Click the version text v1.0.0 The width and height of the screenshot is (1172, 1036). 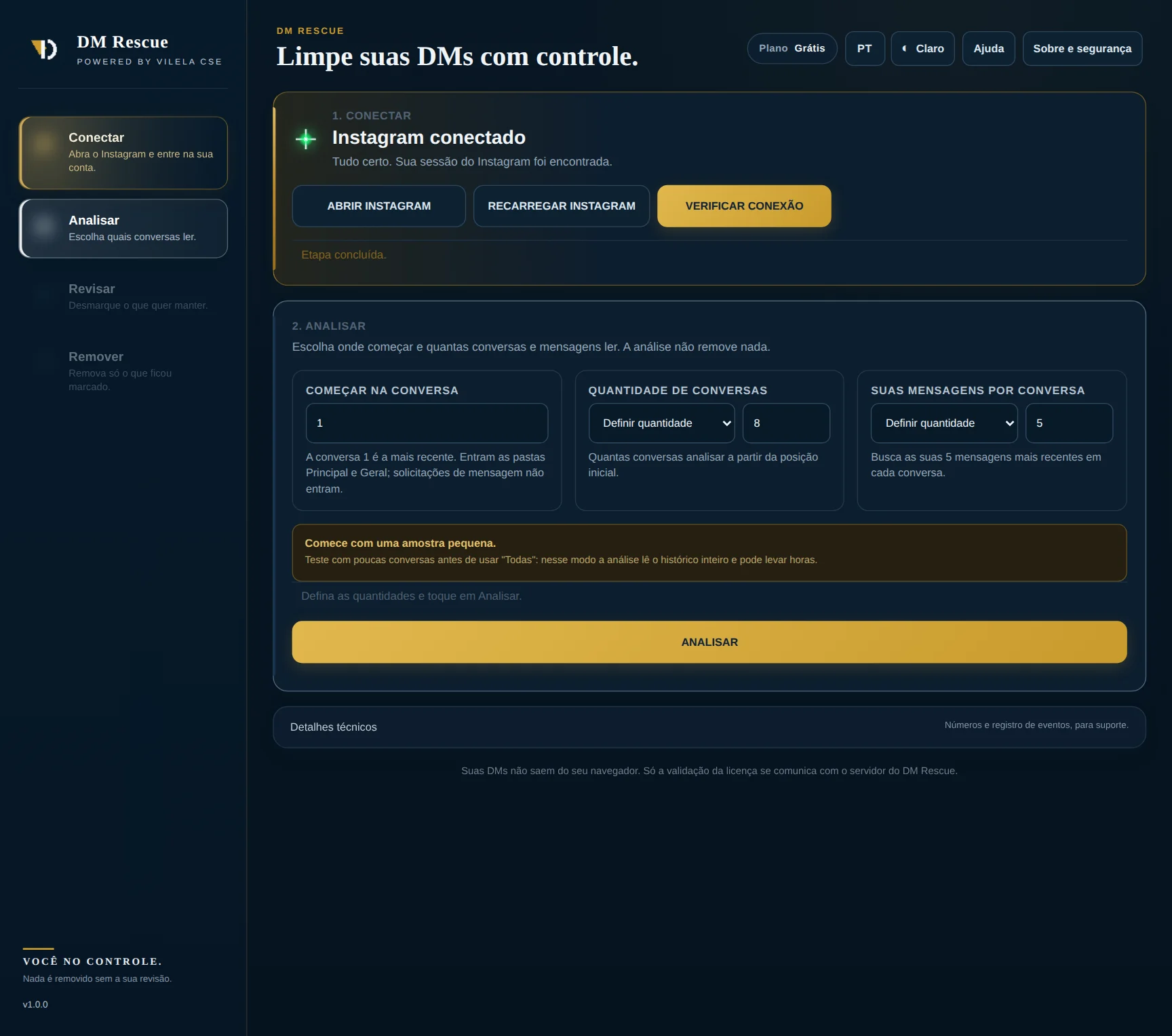click(35, 1005)
